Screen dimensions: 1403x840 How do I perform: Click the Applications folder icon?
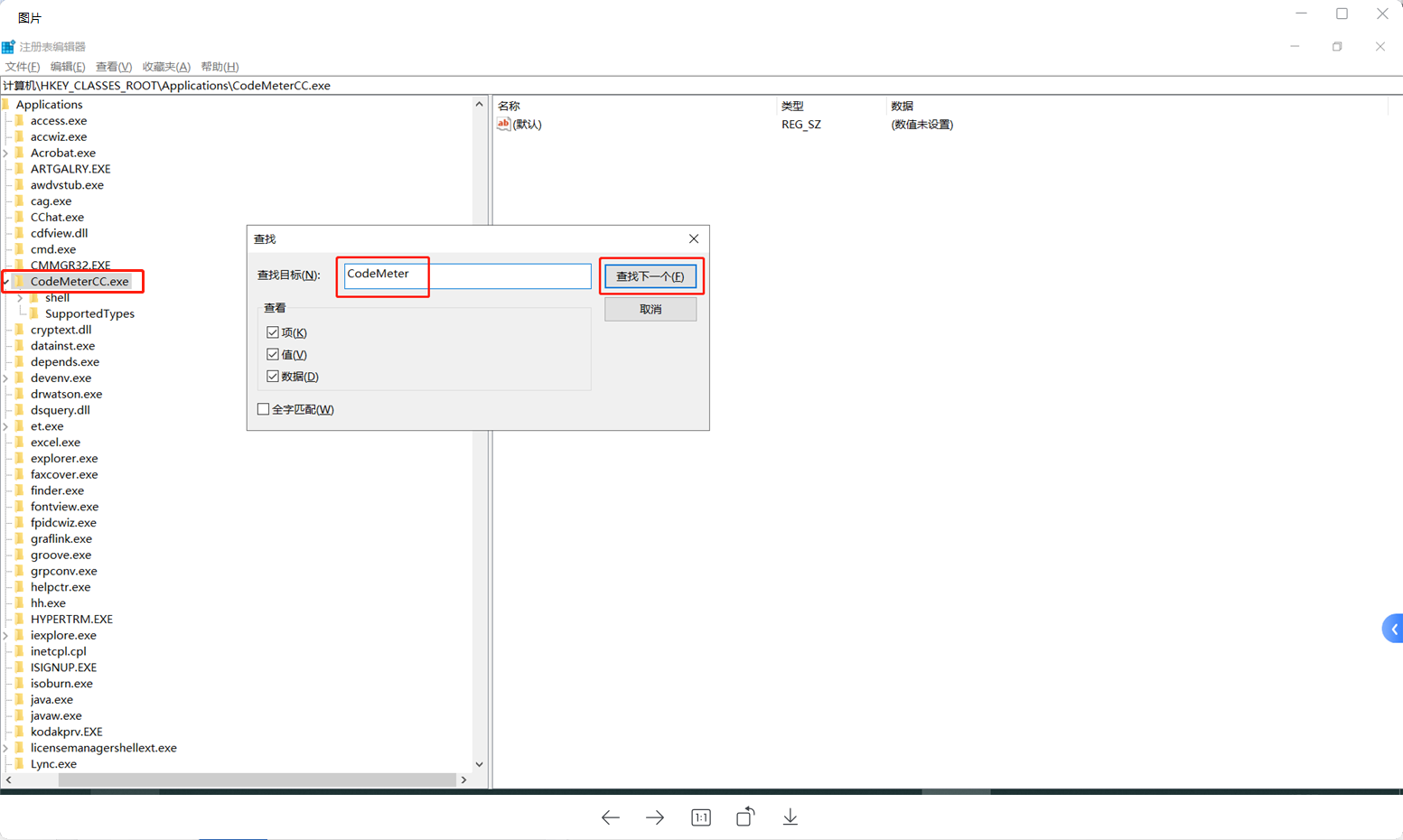[6, 104]
